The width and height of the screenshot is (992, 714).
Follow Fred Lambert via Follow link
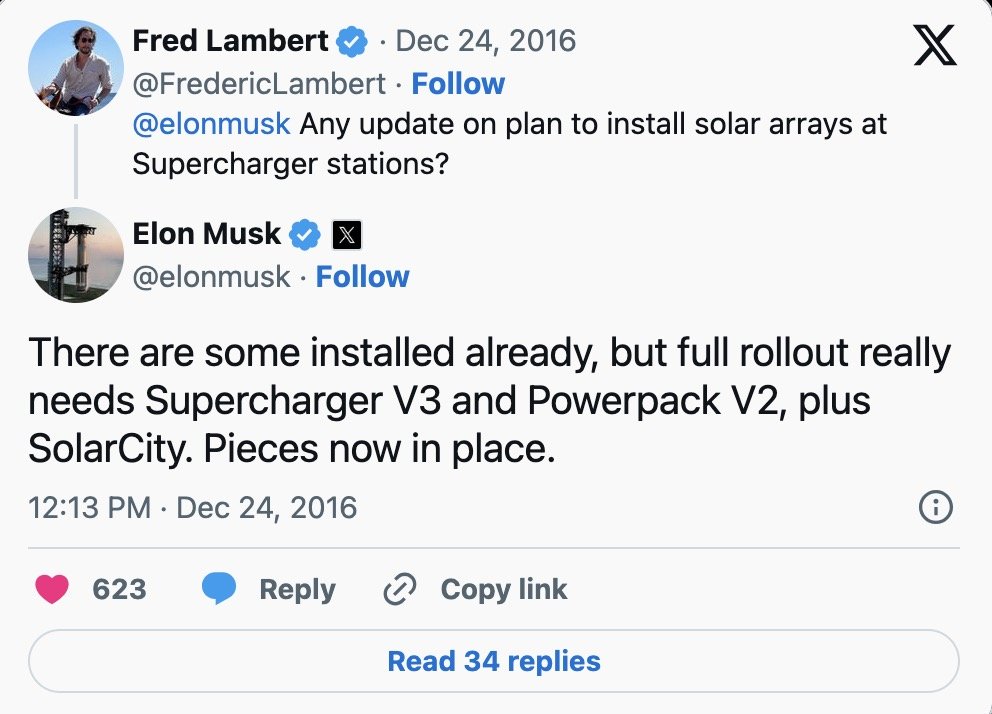pyautogui.click(x=458, y=84)
